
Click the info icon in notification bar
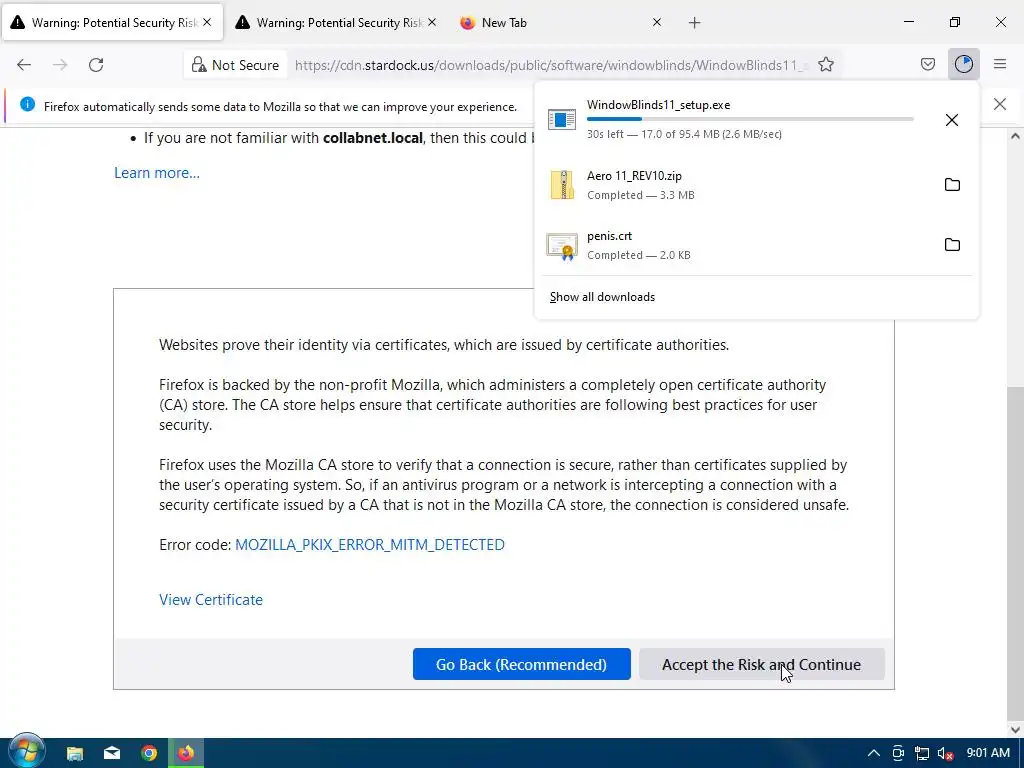coord(27,104)
